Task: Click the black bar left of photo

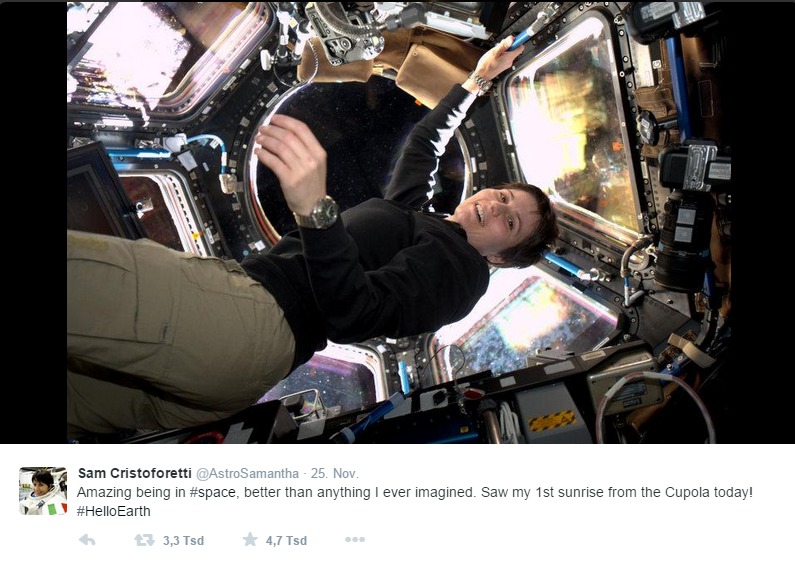Action: pos(33,222)
